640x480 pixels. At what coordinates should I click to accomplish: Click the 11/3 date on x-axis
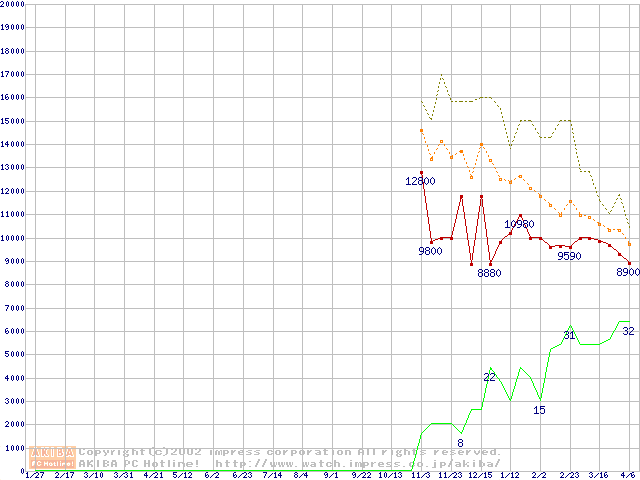point(420,475)
